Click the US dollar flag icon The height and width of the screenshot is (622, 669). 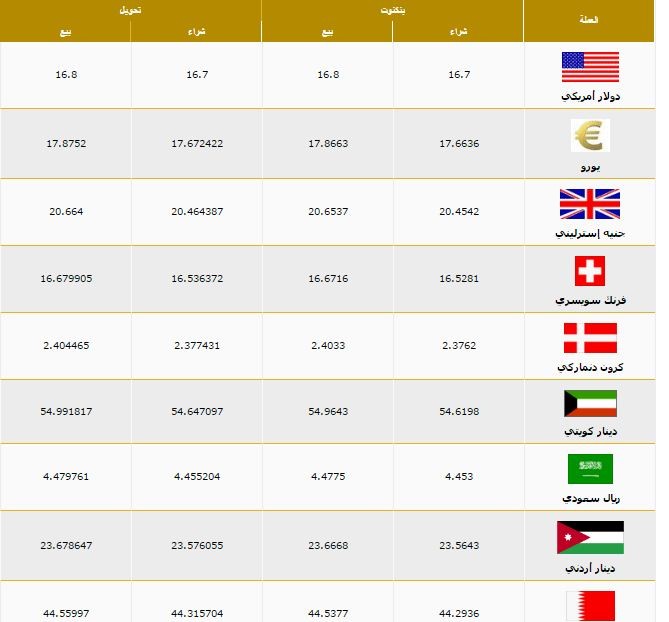tap(590, 67)
